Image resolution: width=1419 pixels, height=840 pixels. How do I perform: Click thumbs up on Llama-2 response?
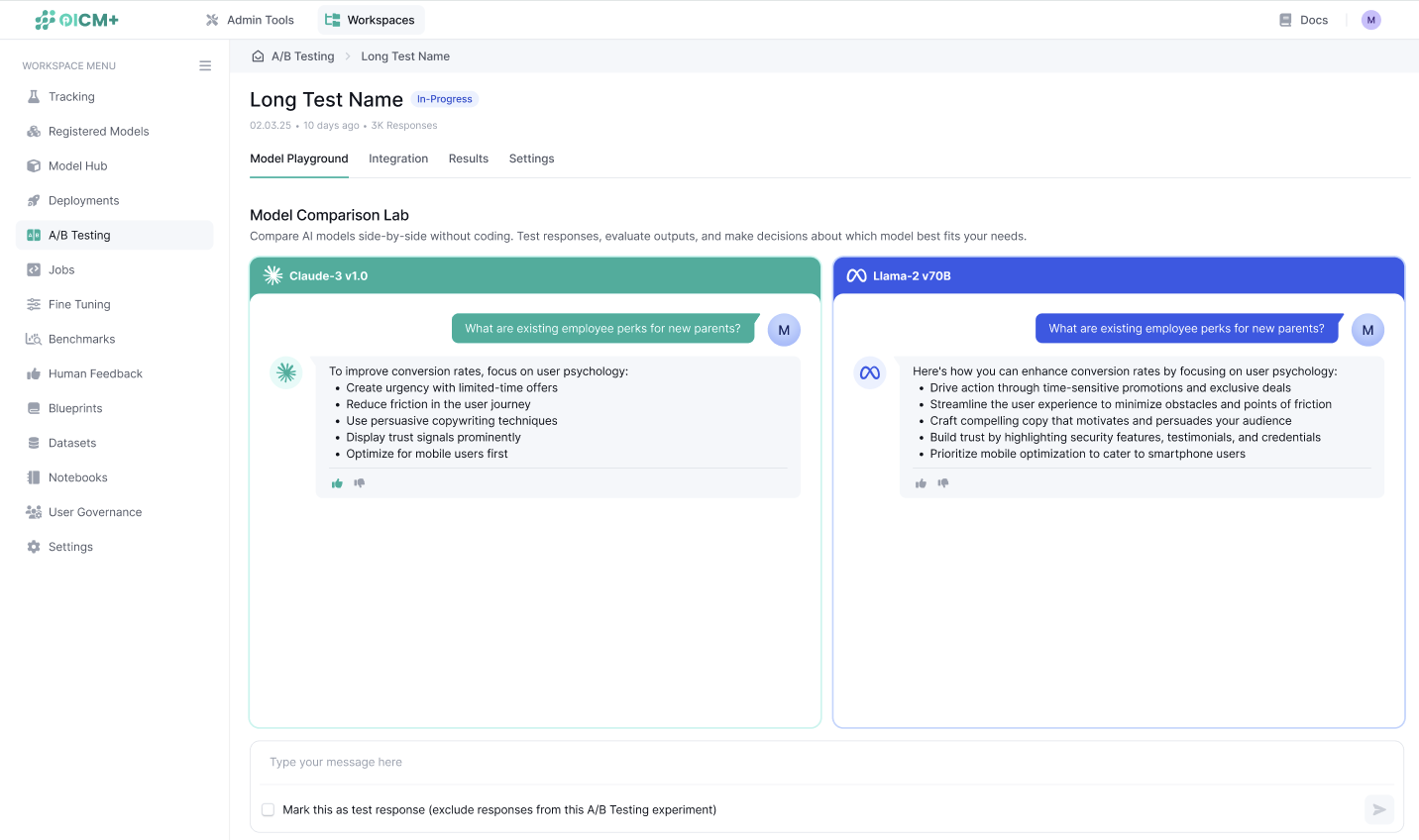click(921, 483)
